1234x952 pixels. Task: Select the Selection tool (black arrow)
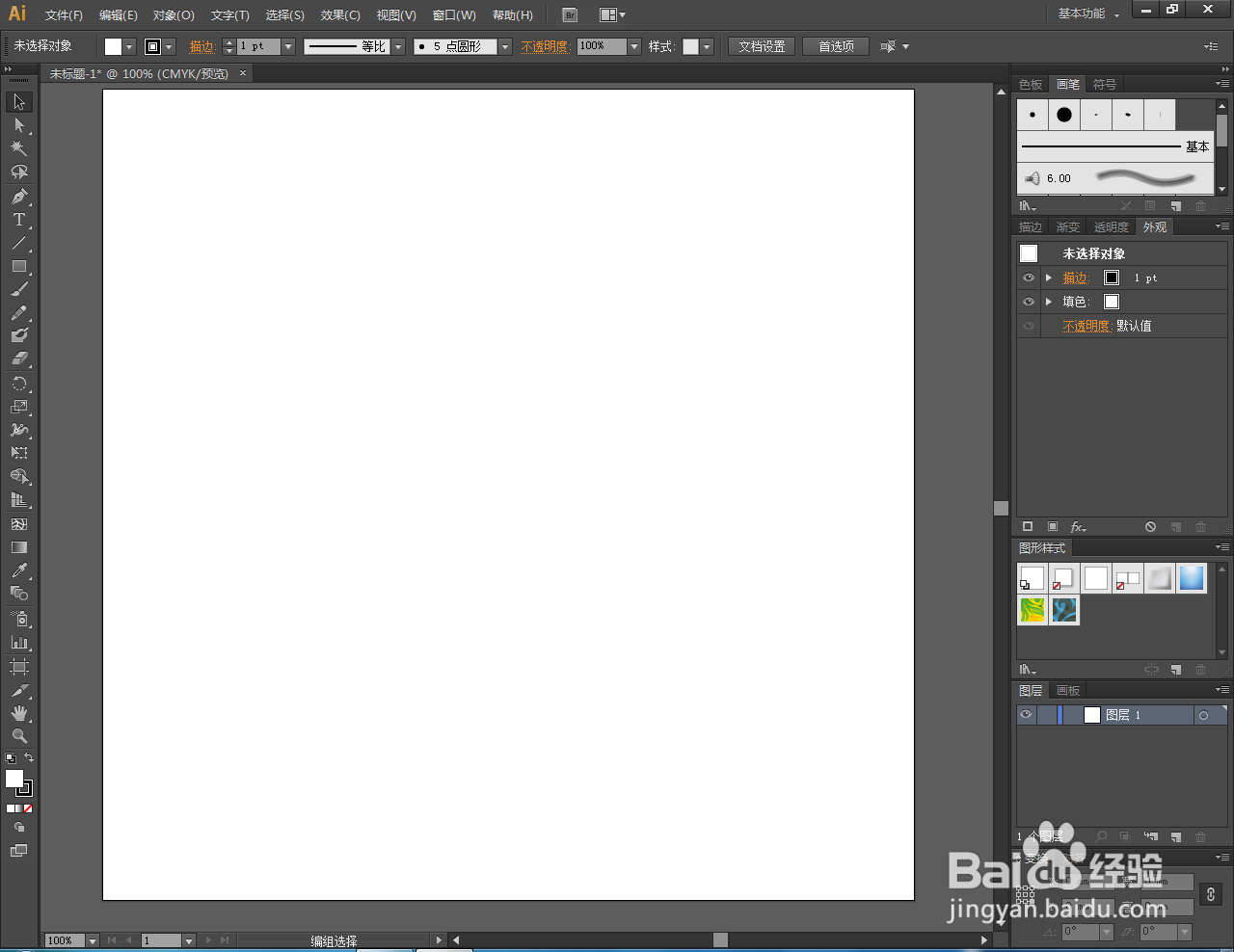[x=19, y=102]
